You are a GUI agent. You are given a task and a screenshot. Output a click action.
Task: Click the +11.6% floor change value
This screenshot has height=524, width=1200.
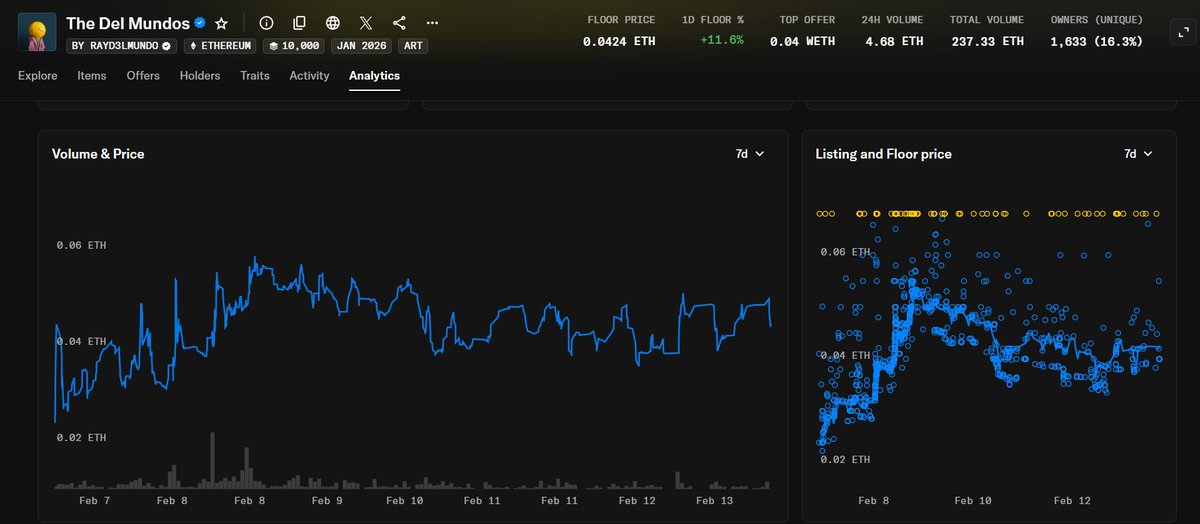(x=721, y=41)
